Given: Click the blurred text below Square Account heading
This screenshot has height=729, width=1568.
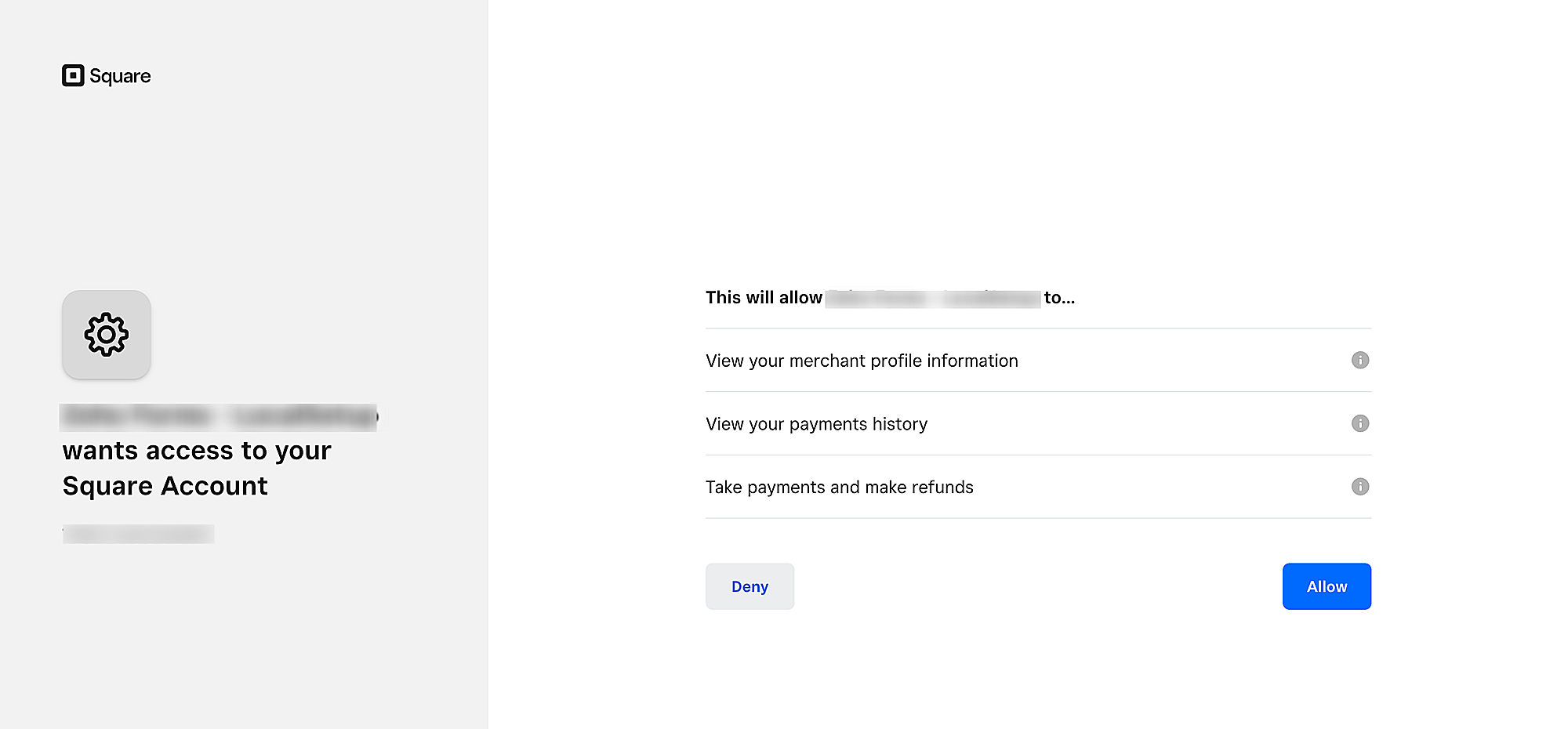Looking at the screenshot, I should pos(139,534).
